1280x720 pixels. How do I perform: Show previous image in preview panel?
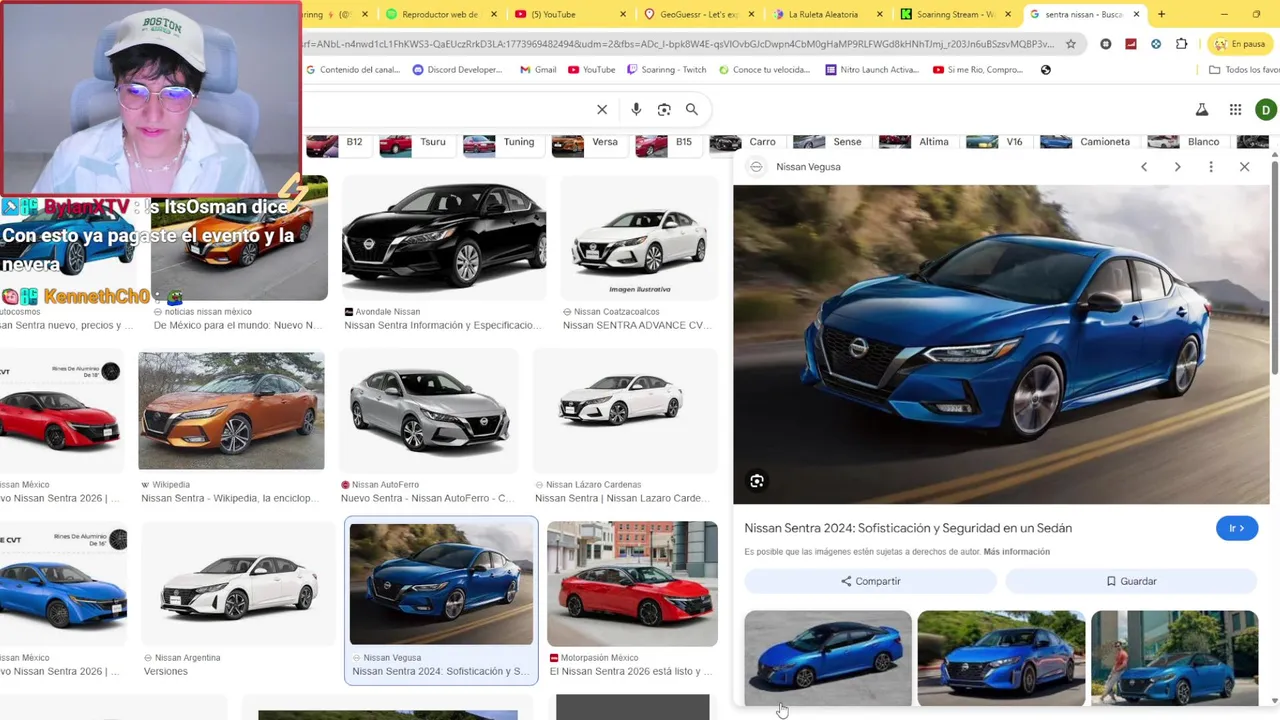pos(1144,167)
